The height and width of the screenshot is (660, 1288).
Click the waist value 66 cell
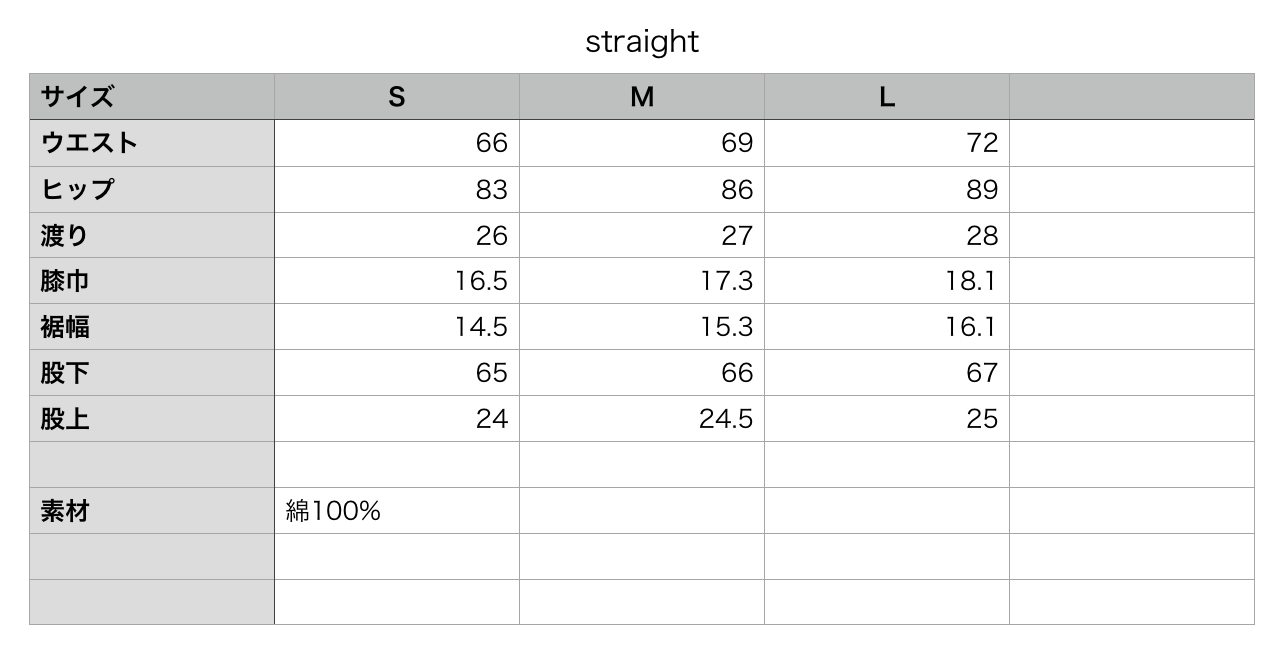pos(397,143)
